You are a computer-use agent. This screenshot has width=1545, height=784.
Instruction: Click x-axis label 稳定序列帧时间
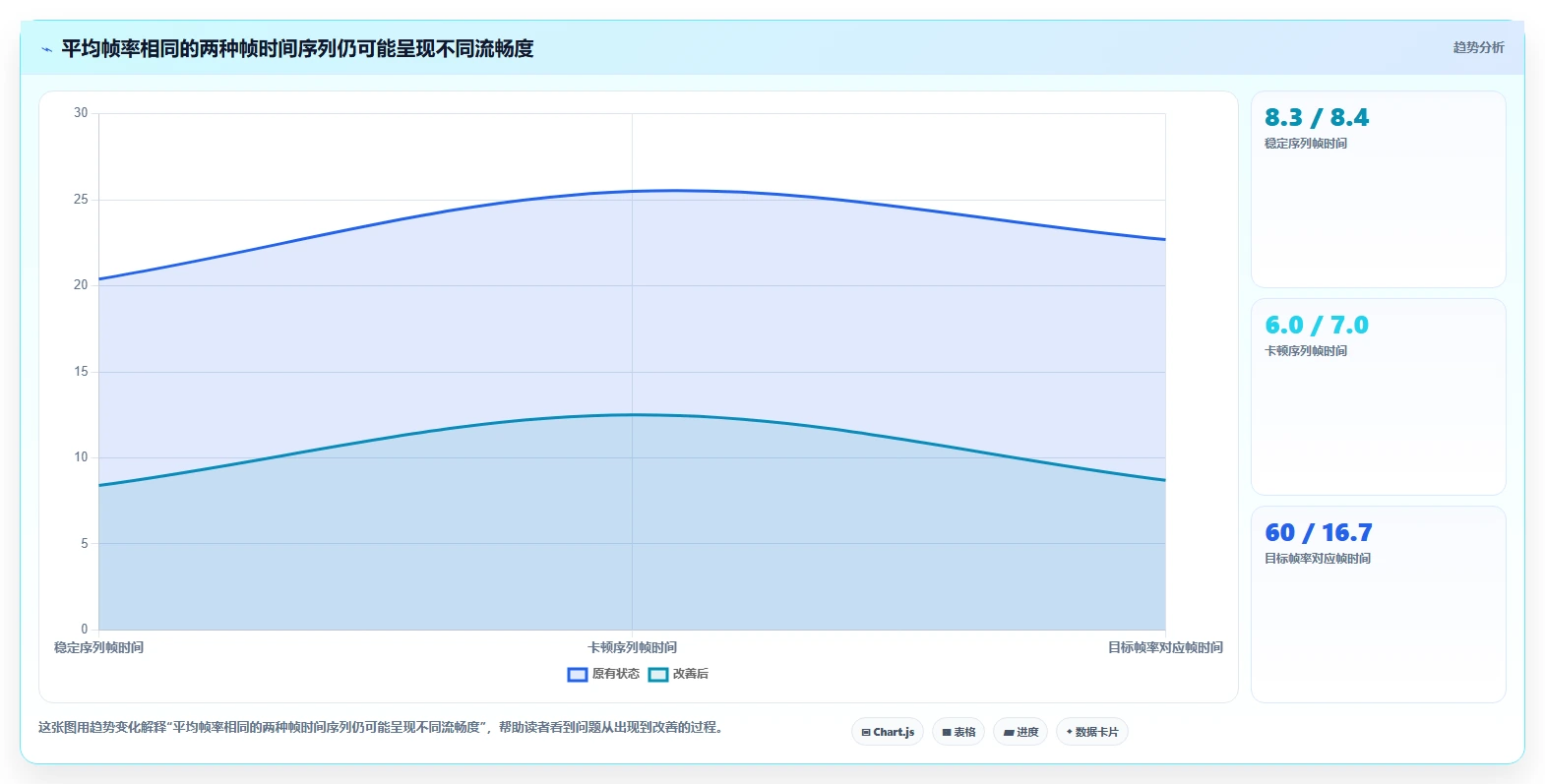coord(98,647)
